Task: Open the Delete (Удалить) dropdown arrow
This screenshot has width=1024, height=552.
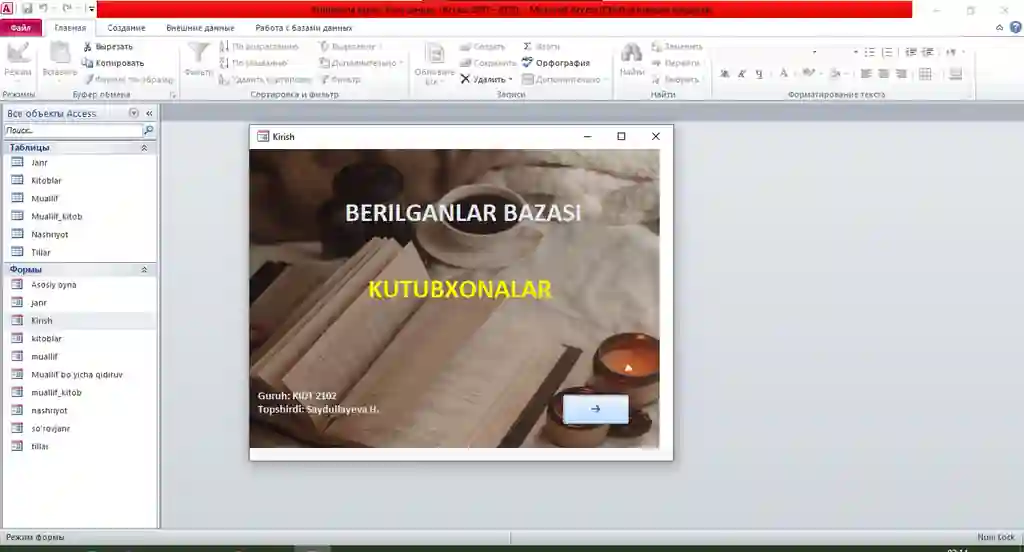Action: pyautogui.click(x=510, y=80)
